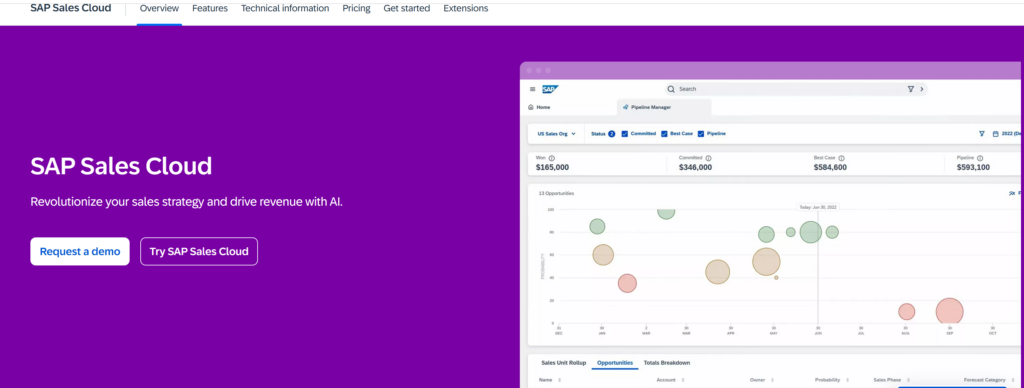
Task: Click the icon right of 13 Opportunities
Action: pyautogui.click(x=1012, y=193)
